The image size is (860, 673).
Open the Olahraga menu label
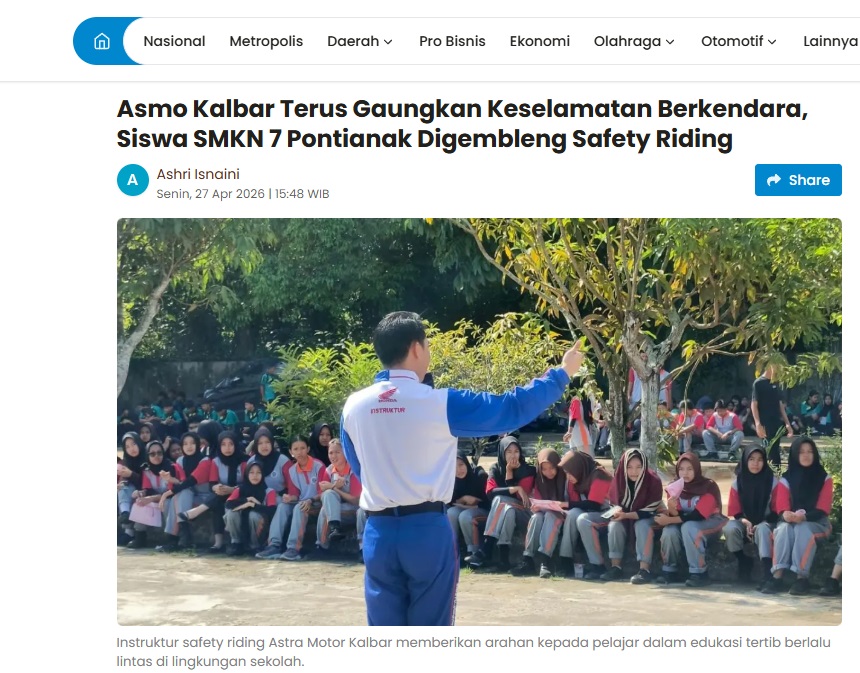point(627,41)
